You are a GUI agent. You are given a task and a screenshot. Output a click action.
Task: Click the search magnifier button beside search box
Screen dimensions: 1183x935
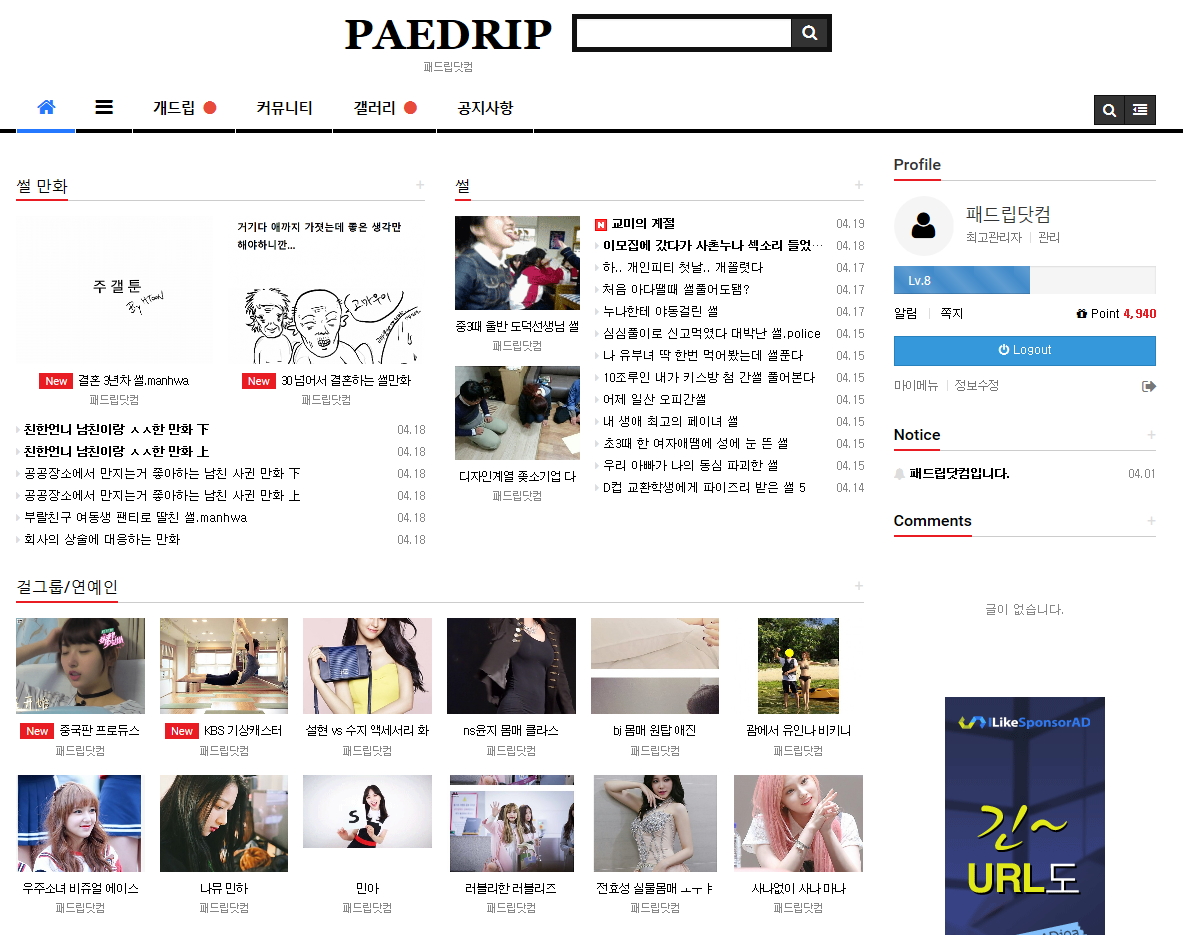[810, 32]
